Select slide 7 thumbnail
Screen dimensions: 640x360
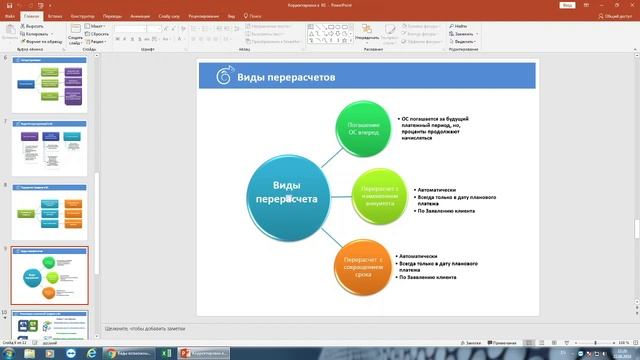pyautogui.click(x=49, y=148)
